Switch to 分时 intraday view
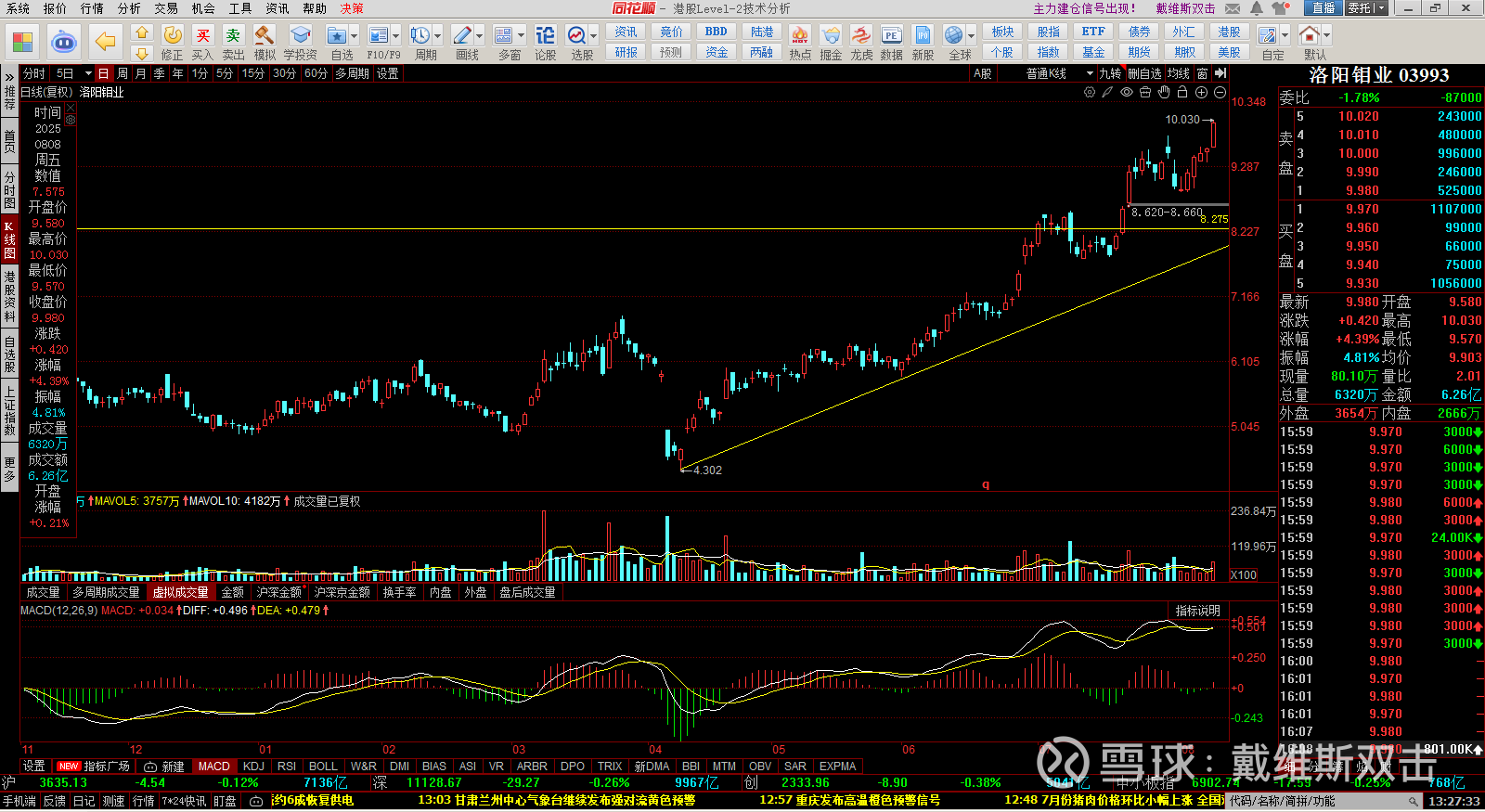The image size is (1485, 812). click(x=34, y=73)
